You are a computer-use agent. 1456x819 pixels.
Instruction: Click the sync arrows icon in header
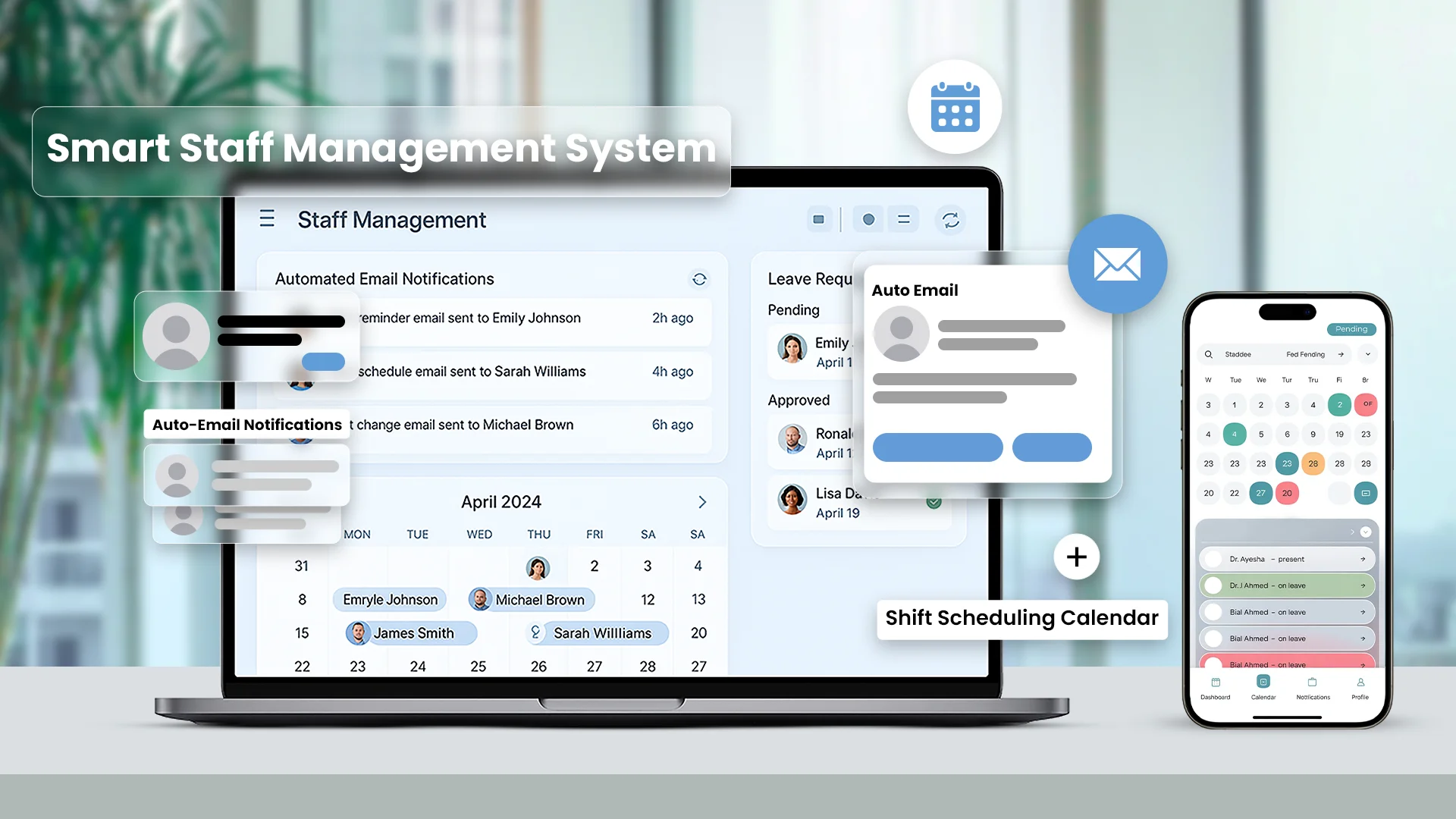950,220
